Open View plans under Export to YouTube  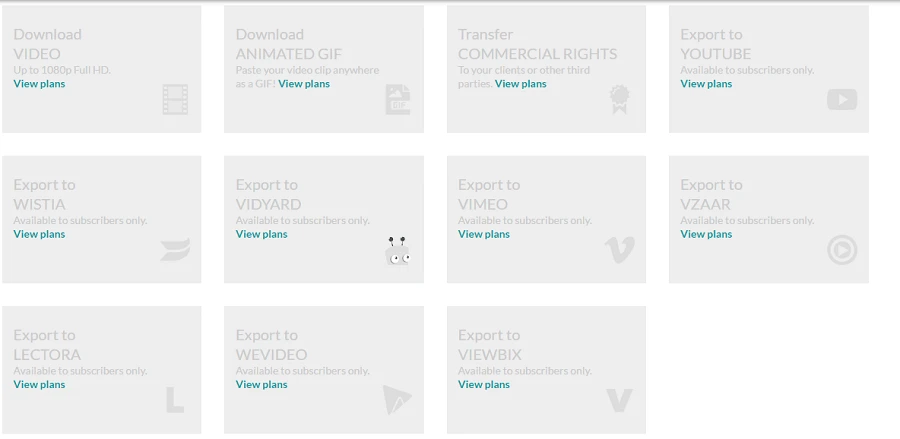(x=706, y=84)
